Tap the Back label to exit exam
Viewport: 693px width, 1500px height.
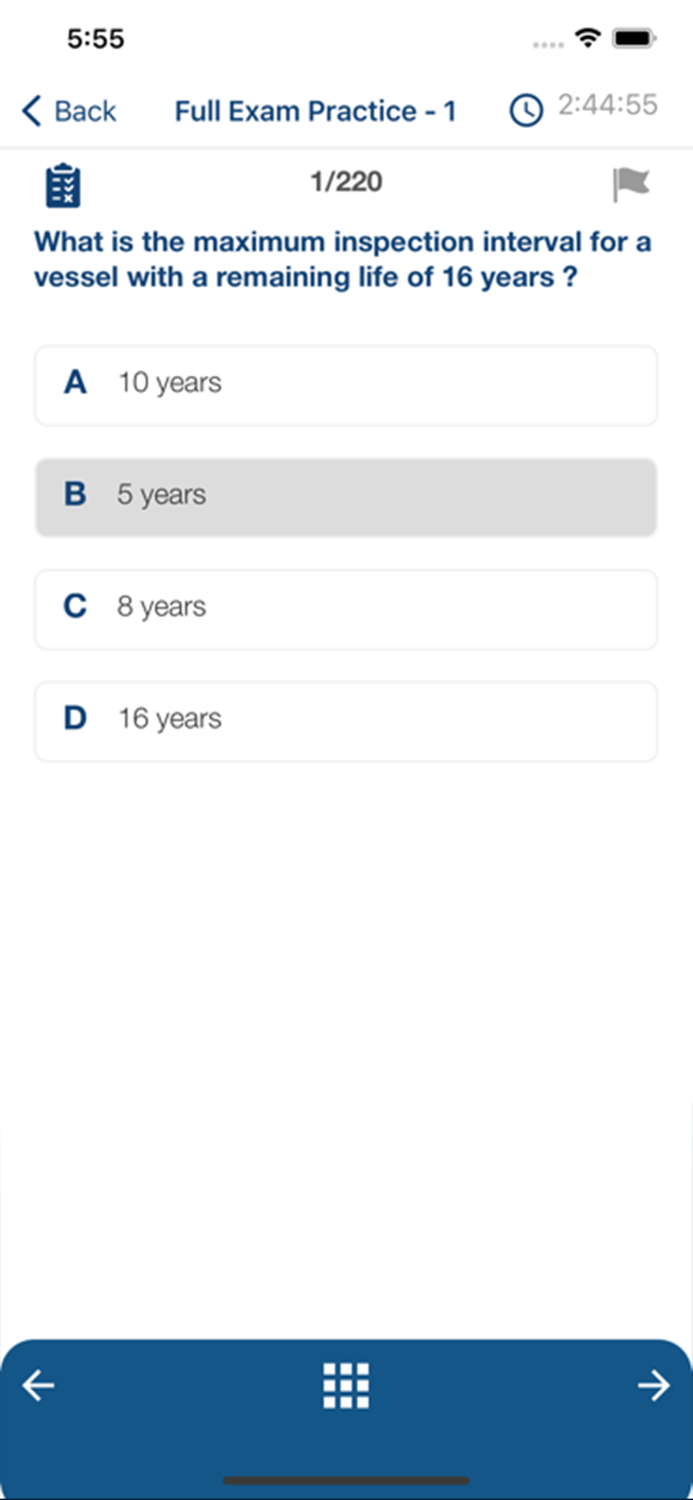(85, 111)
